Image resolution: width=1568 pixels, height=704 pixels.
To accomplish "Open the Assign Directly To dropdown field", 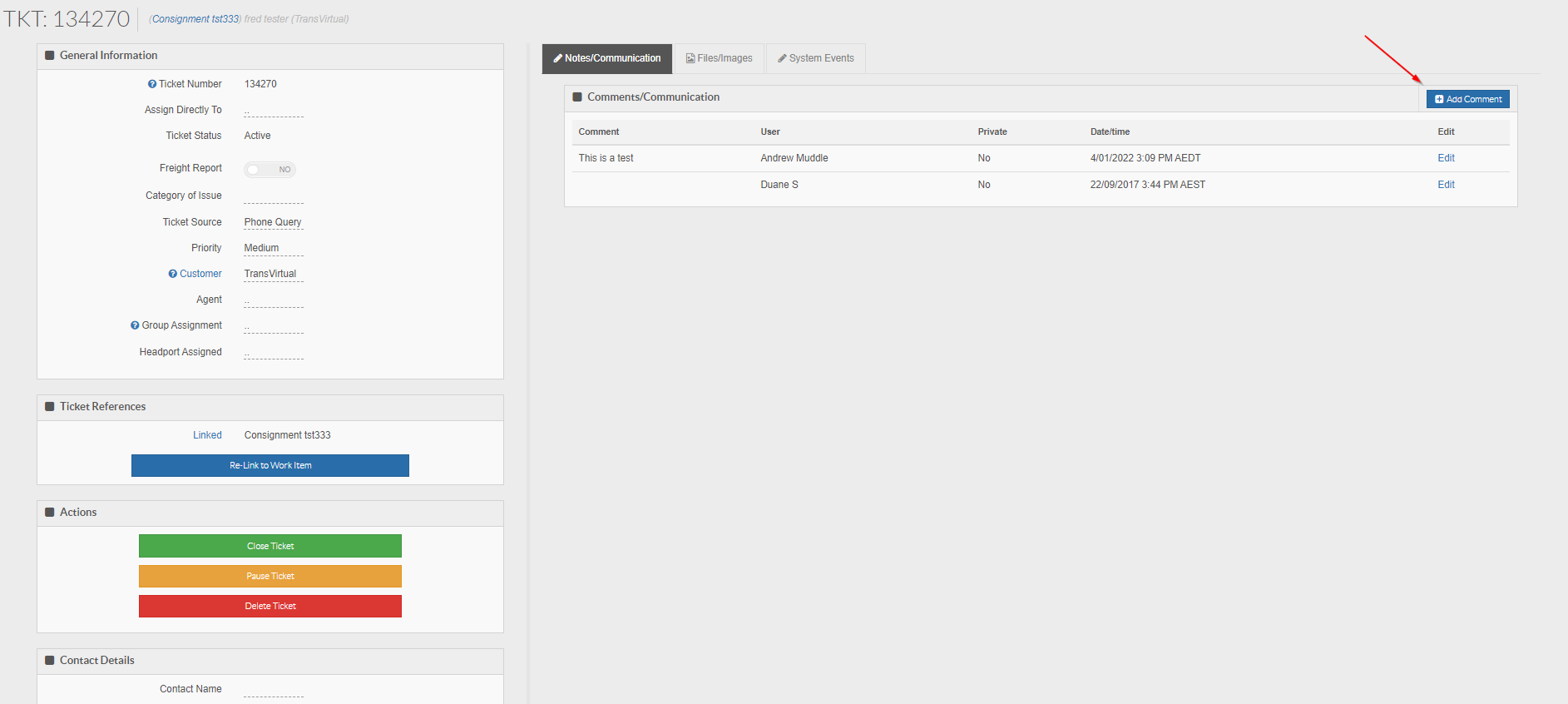I will point(274,111).
